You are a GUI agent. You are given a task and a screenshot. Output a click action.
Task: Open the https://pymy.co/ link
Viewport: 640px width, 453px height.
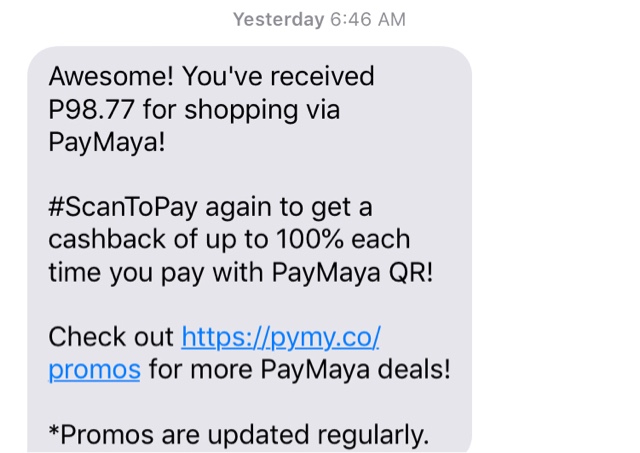click(281, 338)
